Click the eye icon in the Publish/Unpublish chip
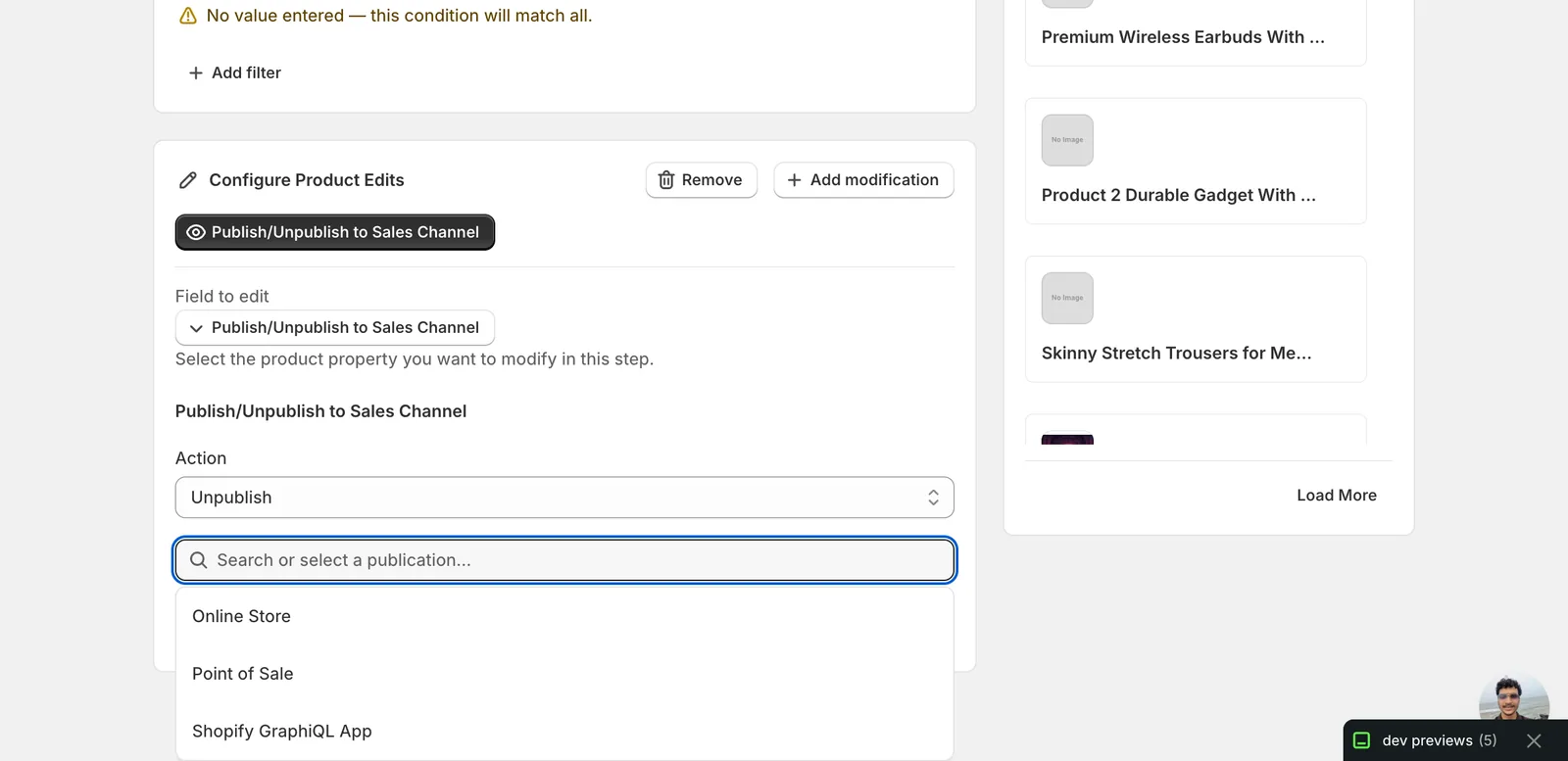Viewport: 1568px width, 761px height. click(196, 232)
